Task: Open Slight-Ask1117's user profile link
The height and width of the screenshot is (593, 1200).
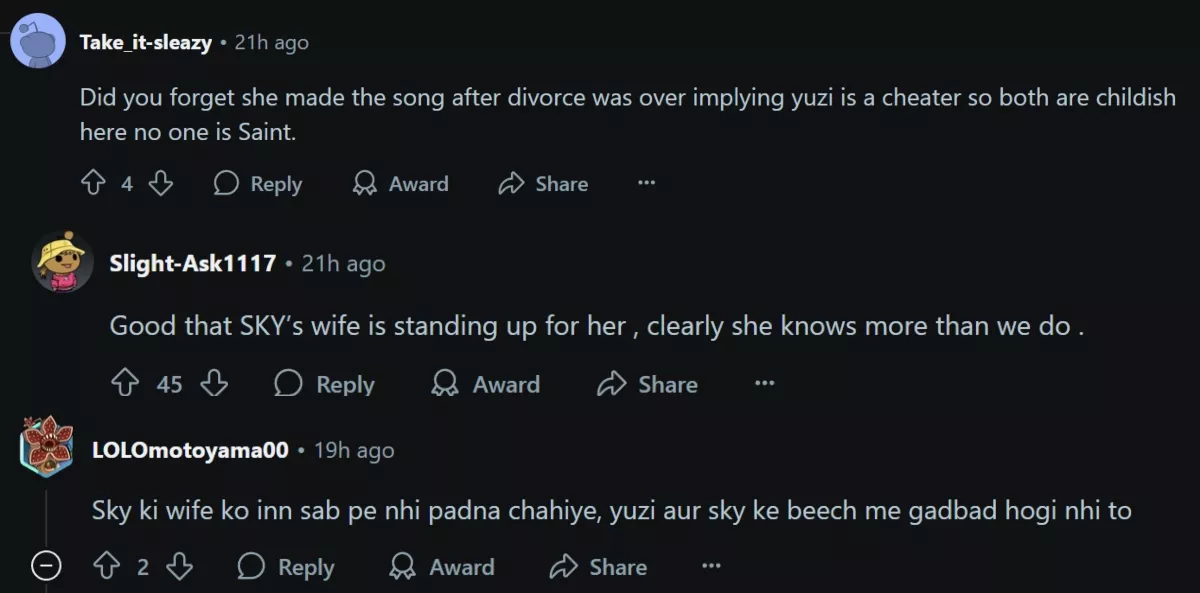Action: [192, 264]
